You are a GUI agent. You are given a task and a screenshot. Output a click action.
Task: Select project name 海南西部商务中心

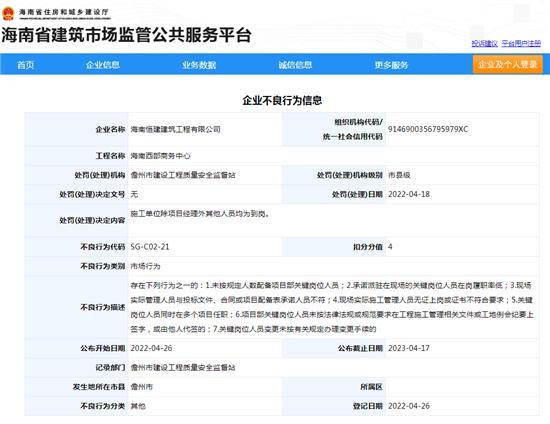click(x=160, y=156)
